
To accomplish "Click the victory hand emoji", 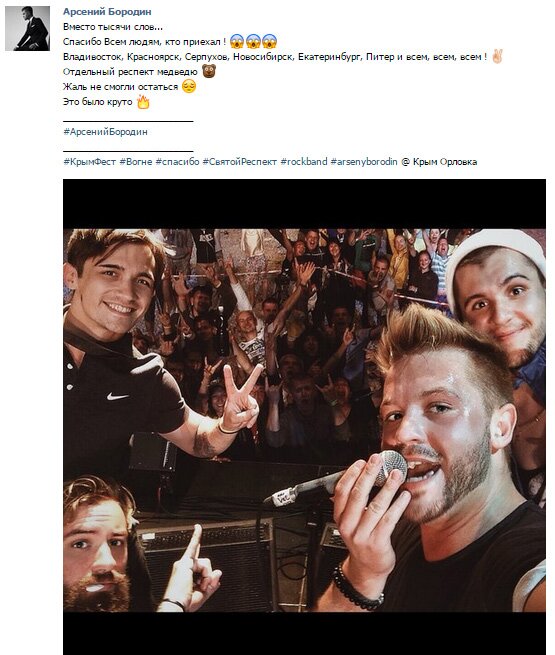I will [x=497, y=56].
